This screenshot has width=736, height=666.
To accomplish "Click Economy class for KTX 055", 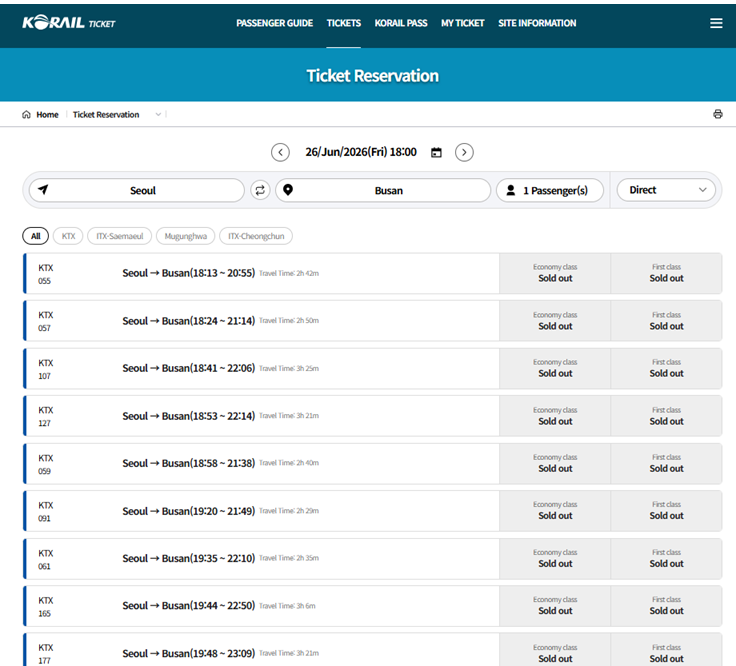I will pyautogui.click(x=555, y=273).
